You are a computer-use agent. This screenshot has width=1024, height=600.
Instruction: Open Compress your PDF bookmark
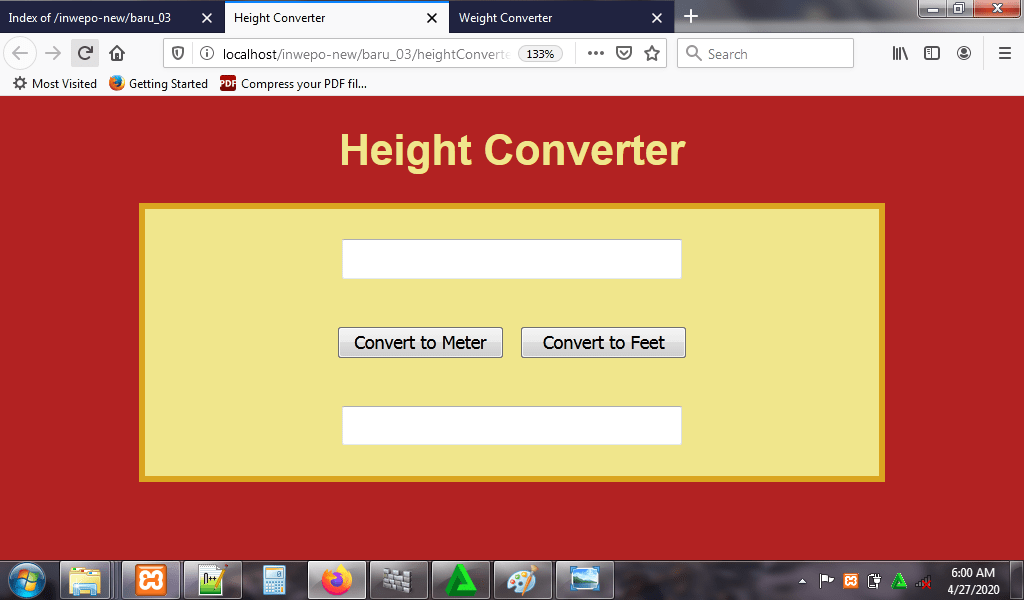pos(293,84)
